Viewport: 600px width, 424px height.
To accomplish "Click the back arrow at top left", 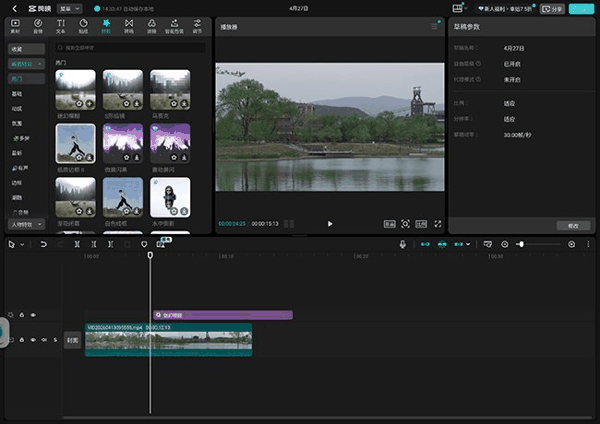I will pyautogui.click(x=15, y=8).
